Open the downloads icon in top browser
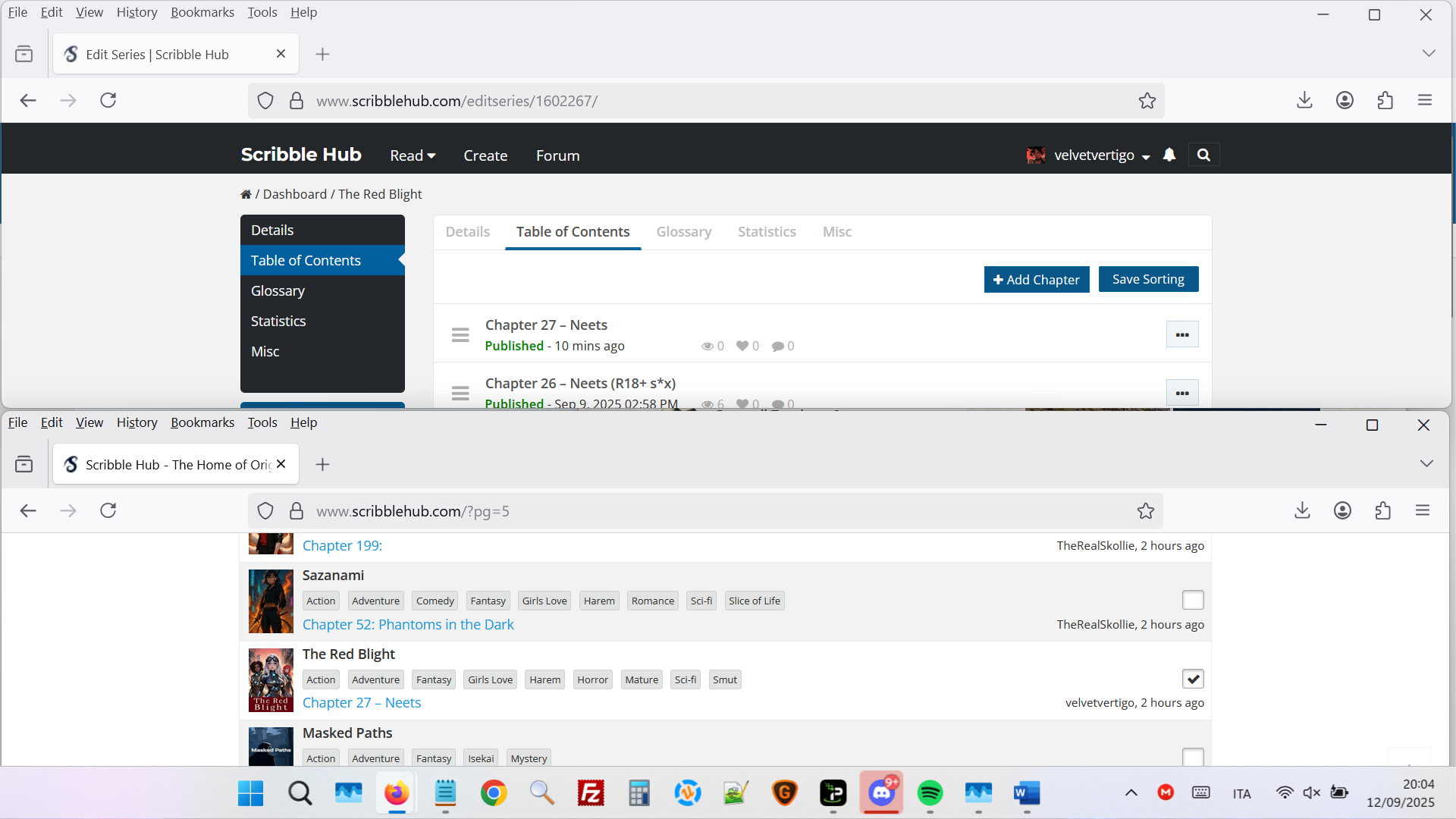Screen dimensions: 1456x819 (1304, 100)
